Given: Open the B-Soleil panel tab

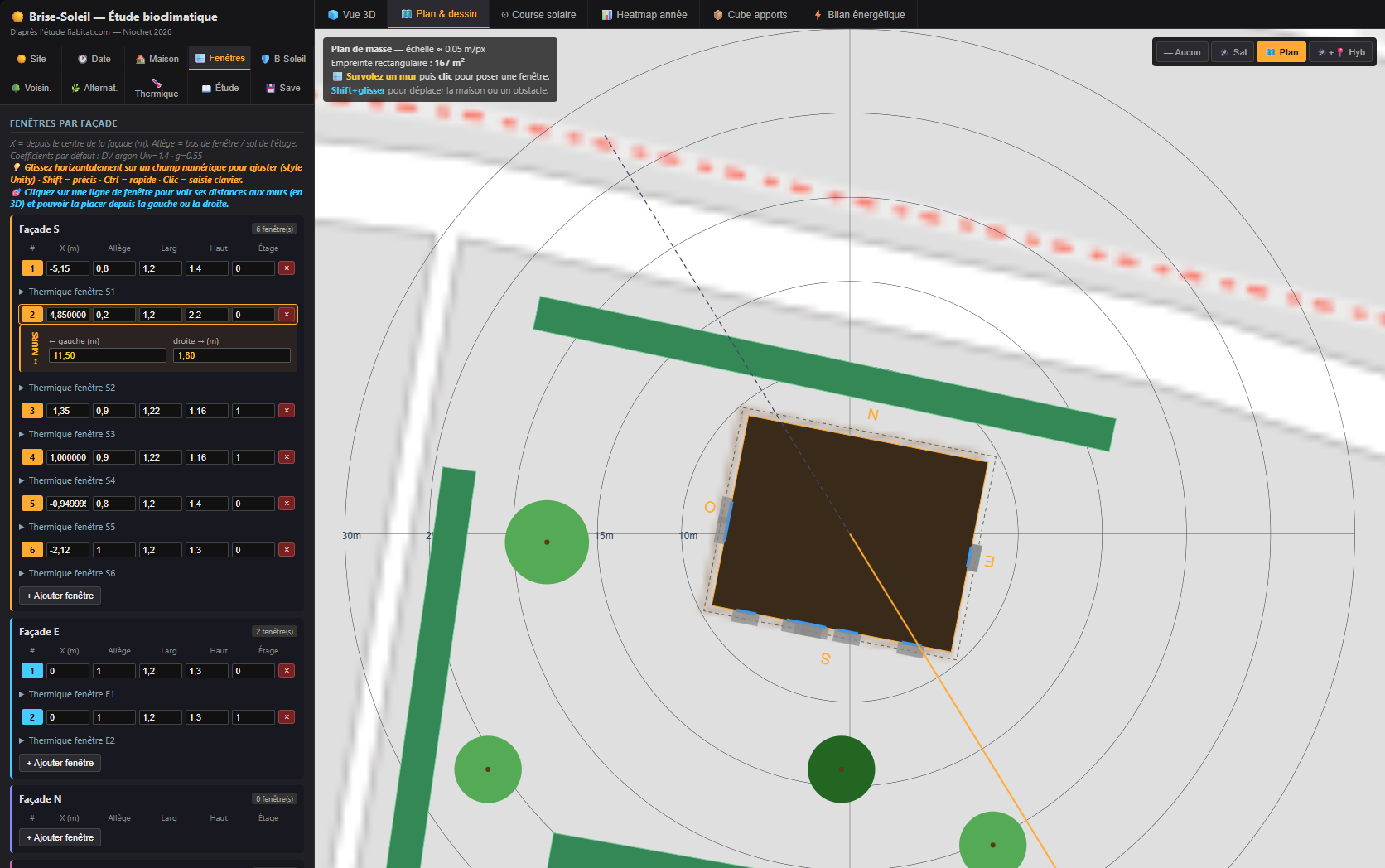Looking at the screenshot, I should click(283, 59).
